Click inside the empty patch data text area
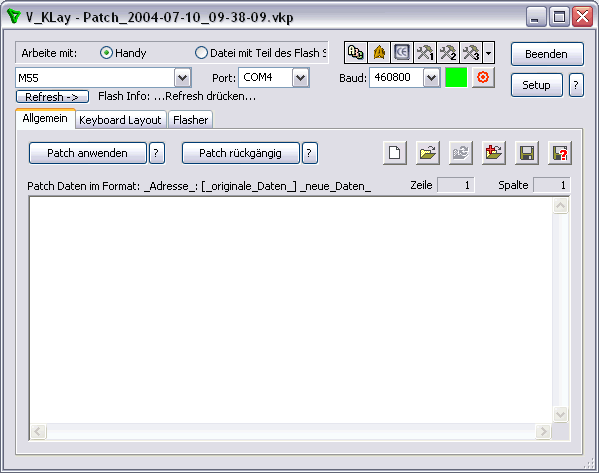 pos(291,309)
